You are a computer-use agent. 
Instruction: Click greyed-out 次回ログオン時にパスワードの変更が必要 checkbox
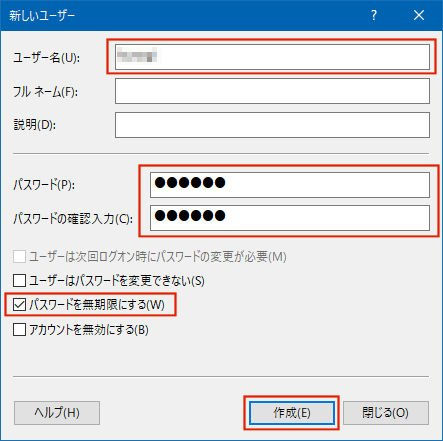coord(19,257)
